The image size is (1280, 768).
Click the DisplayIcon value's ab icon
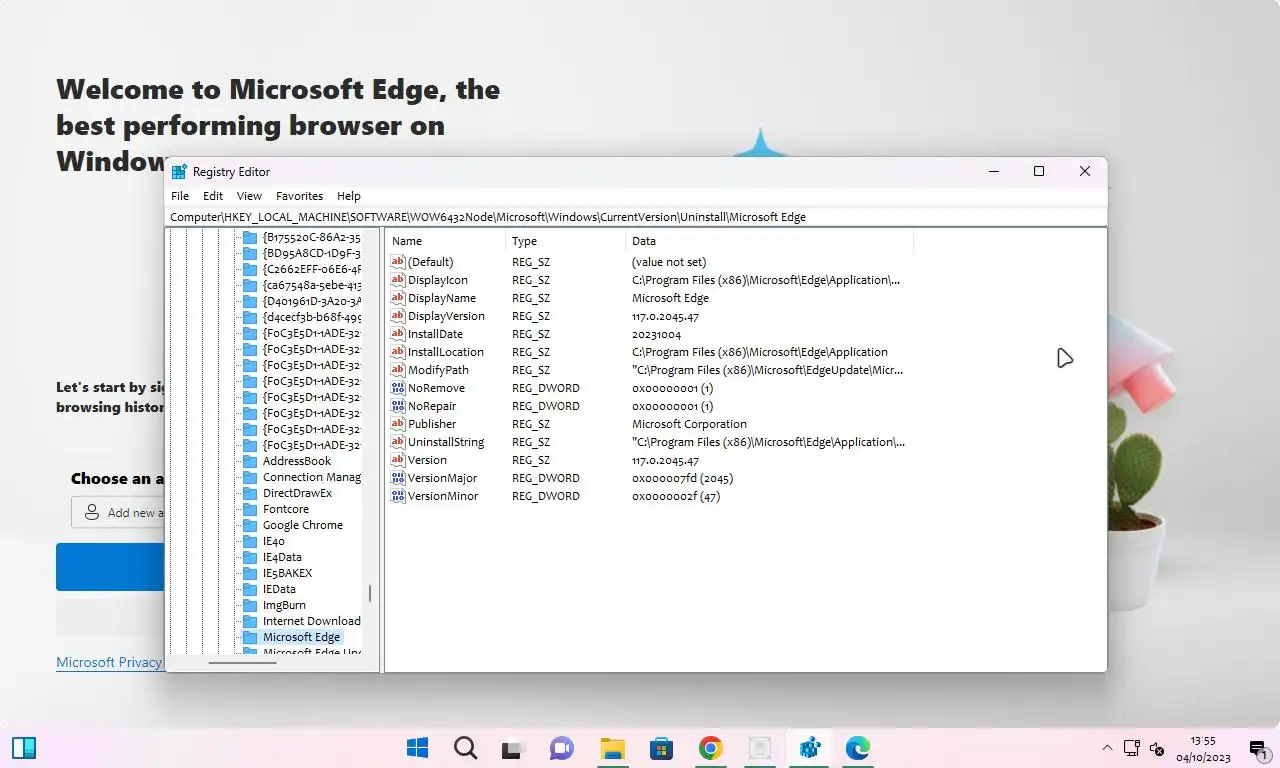click(398, 280)
